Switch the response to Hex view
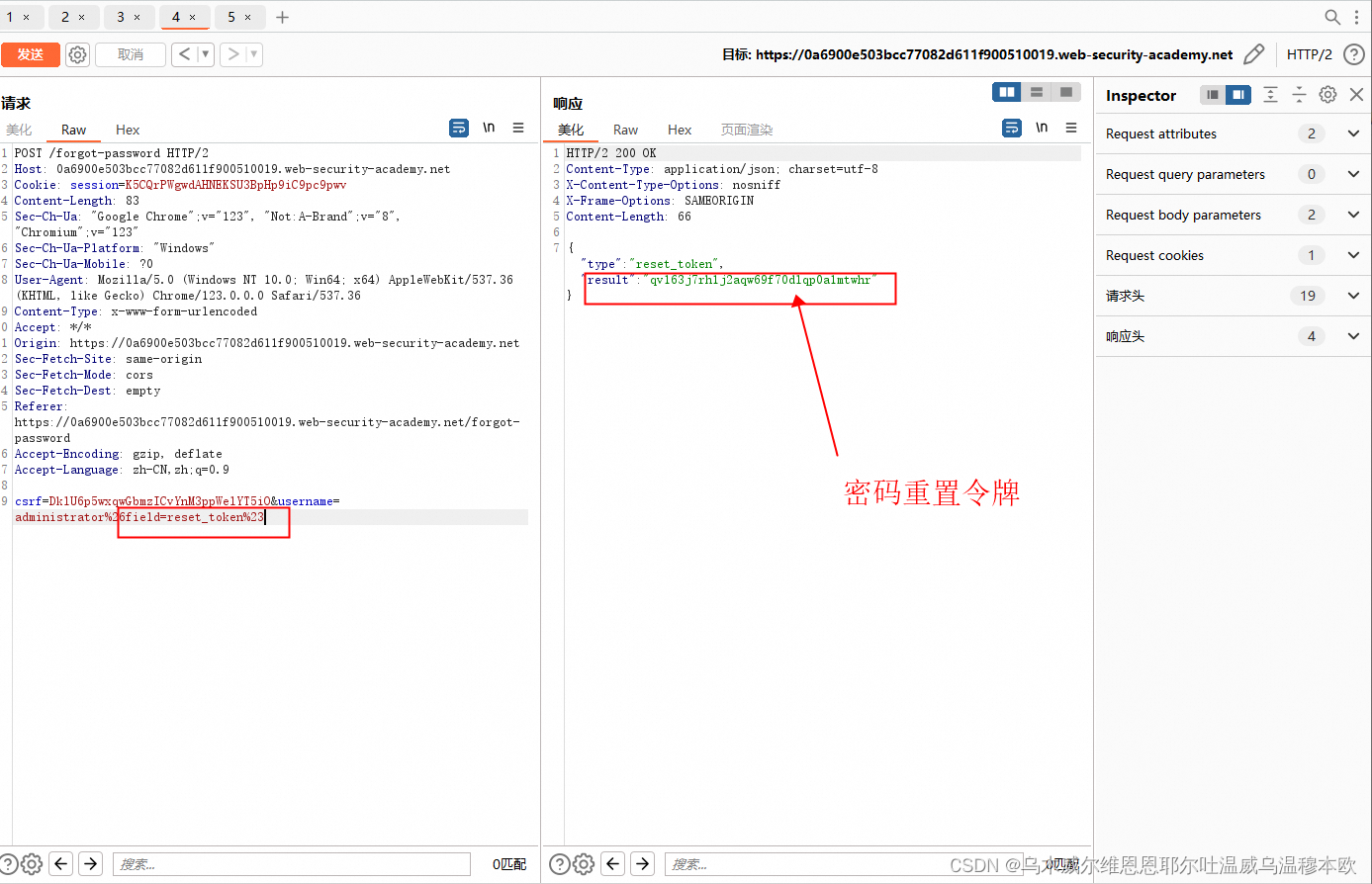The height and width of the screenshot is (884, 1372). (x=680, y=129)
